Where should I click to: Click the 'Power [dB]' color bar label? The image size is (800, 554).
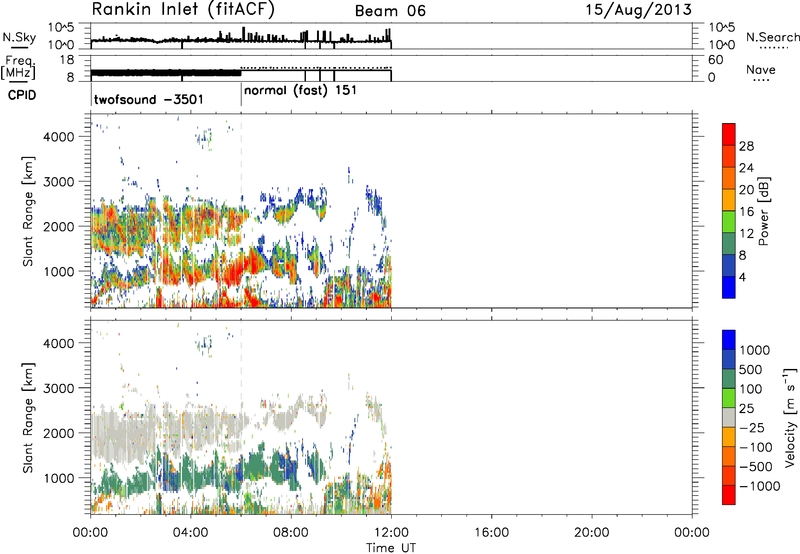[x=763, y=211]
